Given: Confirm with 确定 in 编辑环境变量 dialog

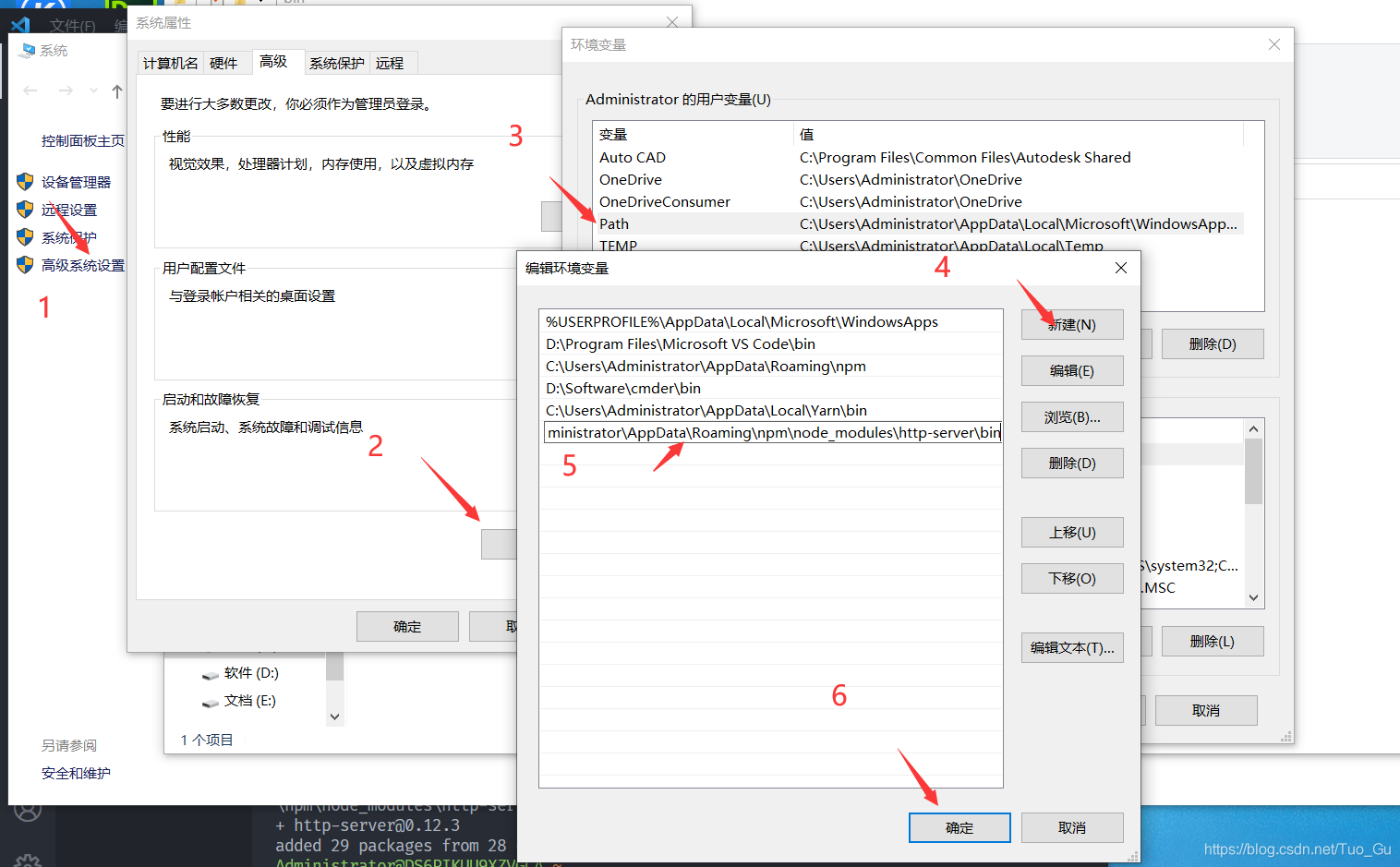Looking at the screenshot, I should point(959,828).
